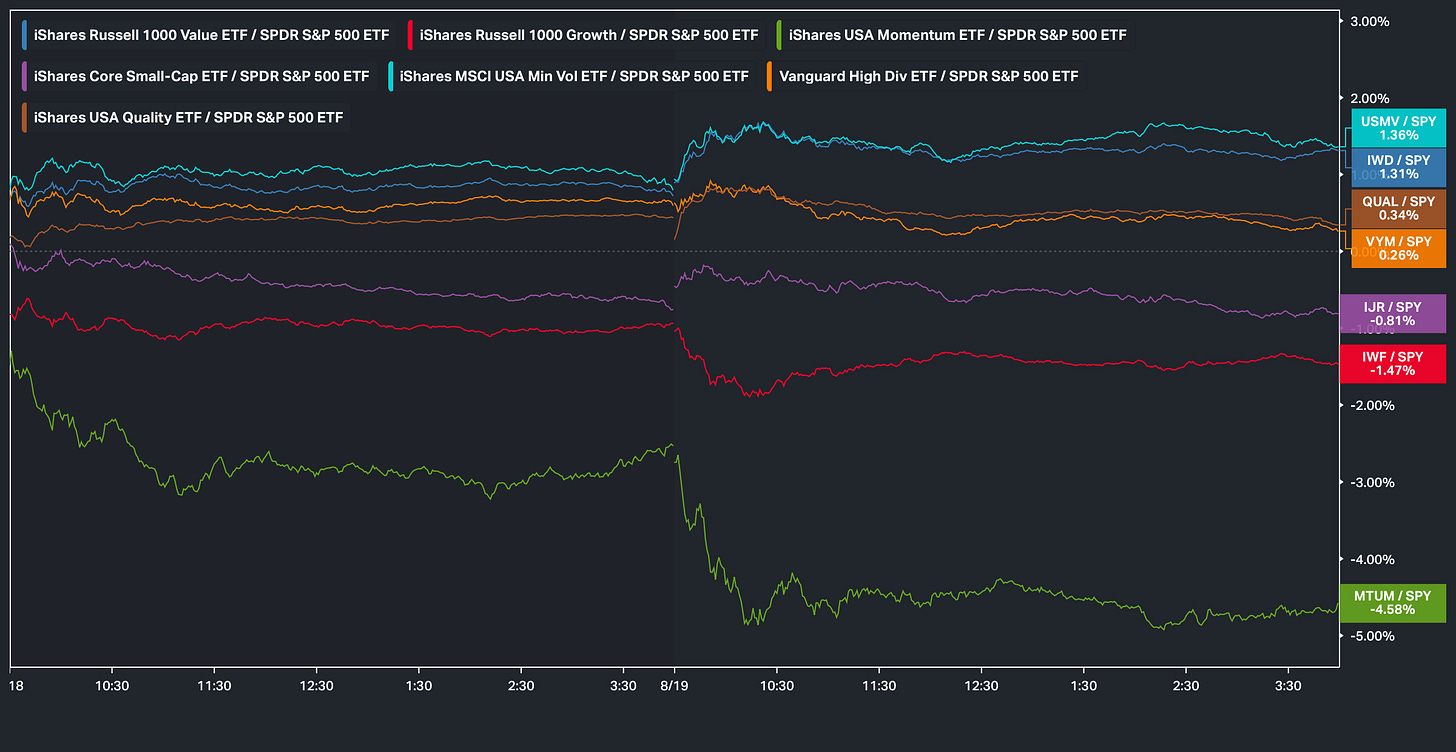Click the USMV / SPY 1.36% price label
1456x752 pixels.
coord(1398,127)
